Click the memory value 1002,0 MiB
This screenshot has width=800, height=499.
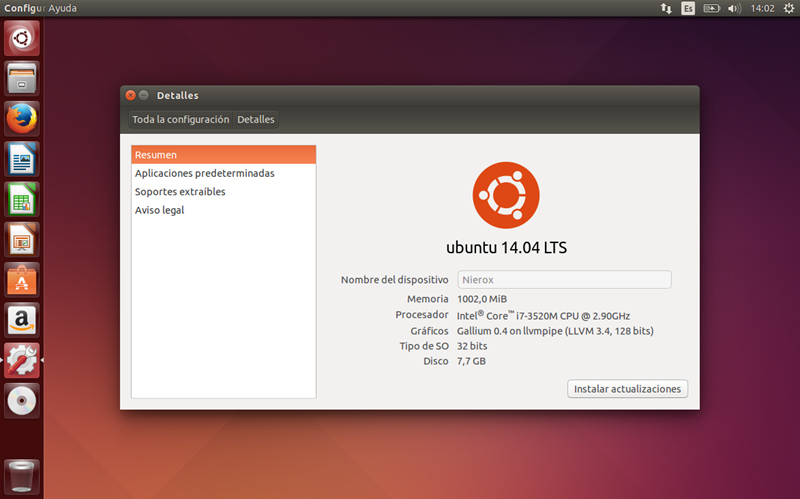[x=482, y=299]
